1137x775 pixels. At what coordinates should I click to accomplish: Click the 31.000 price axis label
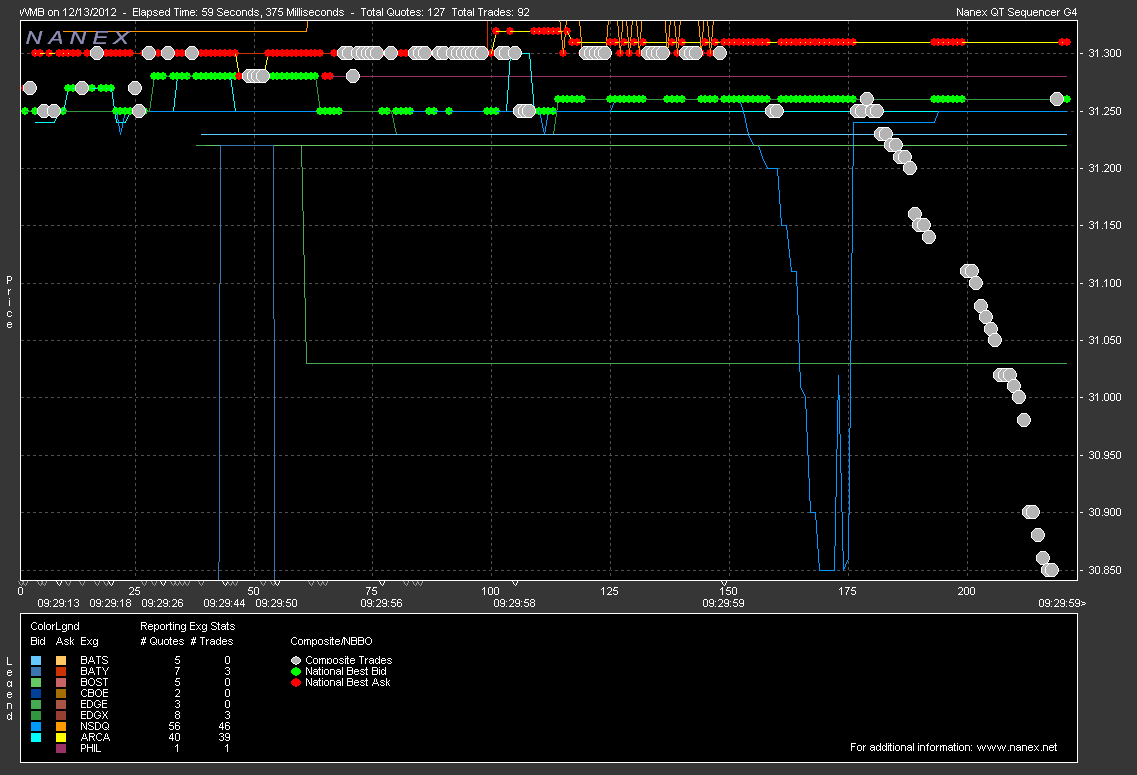point(1104,397)
